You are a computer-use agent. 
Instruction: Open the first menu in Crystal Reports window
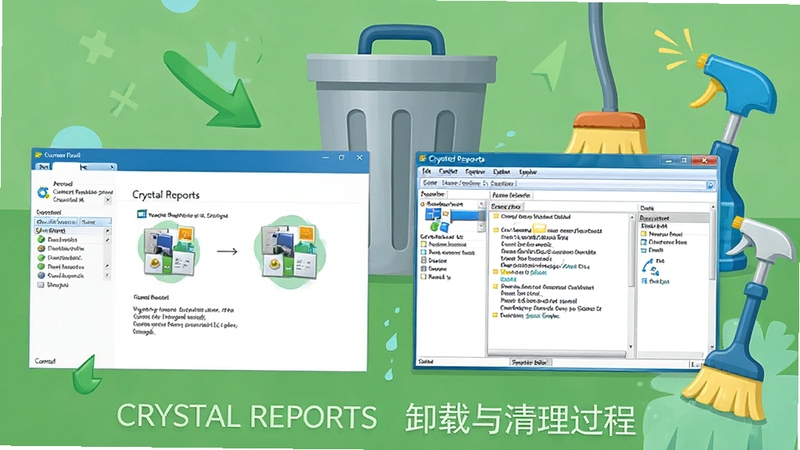coord(426,172)
